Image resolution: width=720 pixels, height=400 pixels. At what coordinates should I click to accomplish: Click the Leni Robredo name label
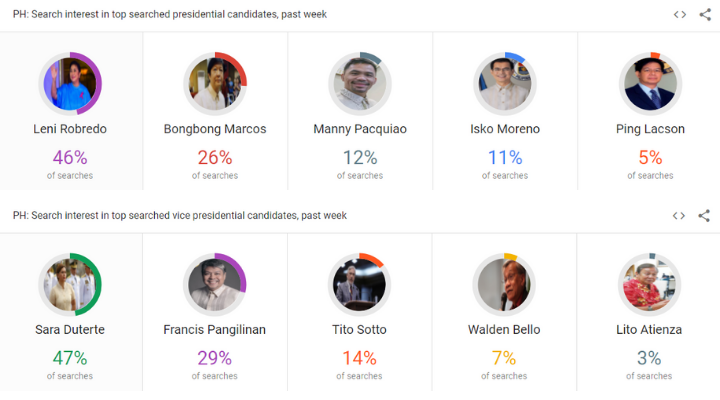pyautogui.click(x=70, y=129)
